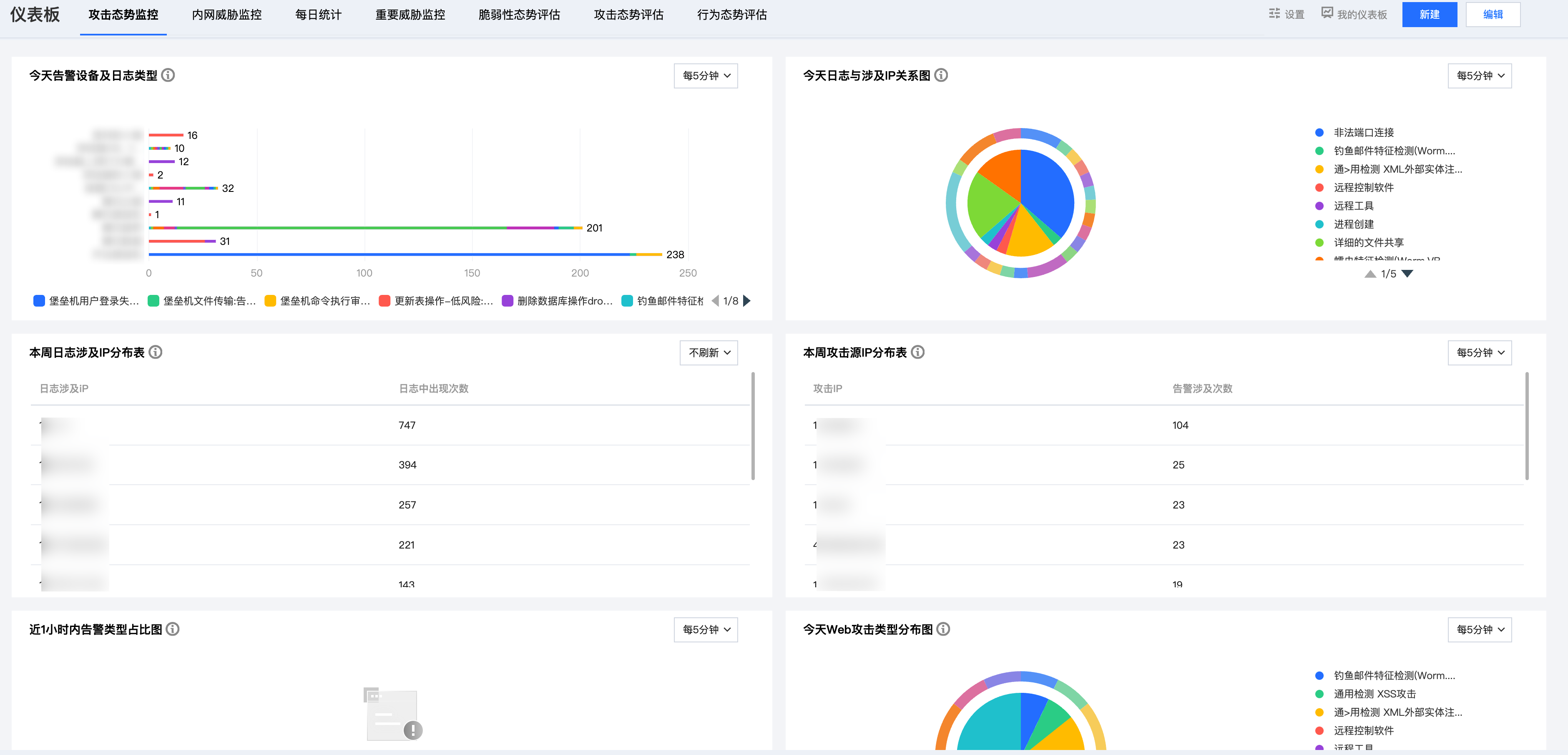
Task: Open 不刷新 dropdown for 本周日志涉及IP分布表
Action: coord(709,352)
